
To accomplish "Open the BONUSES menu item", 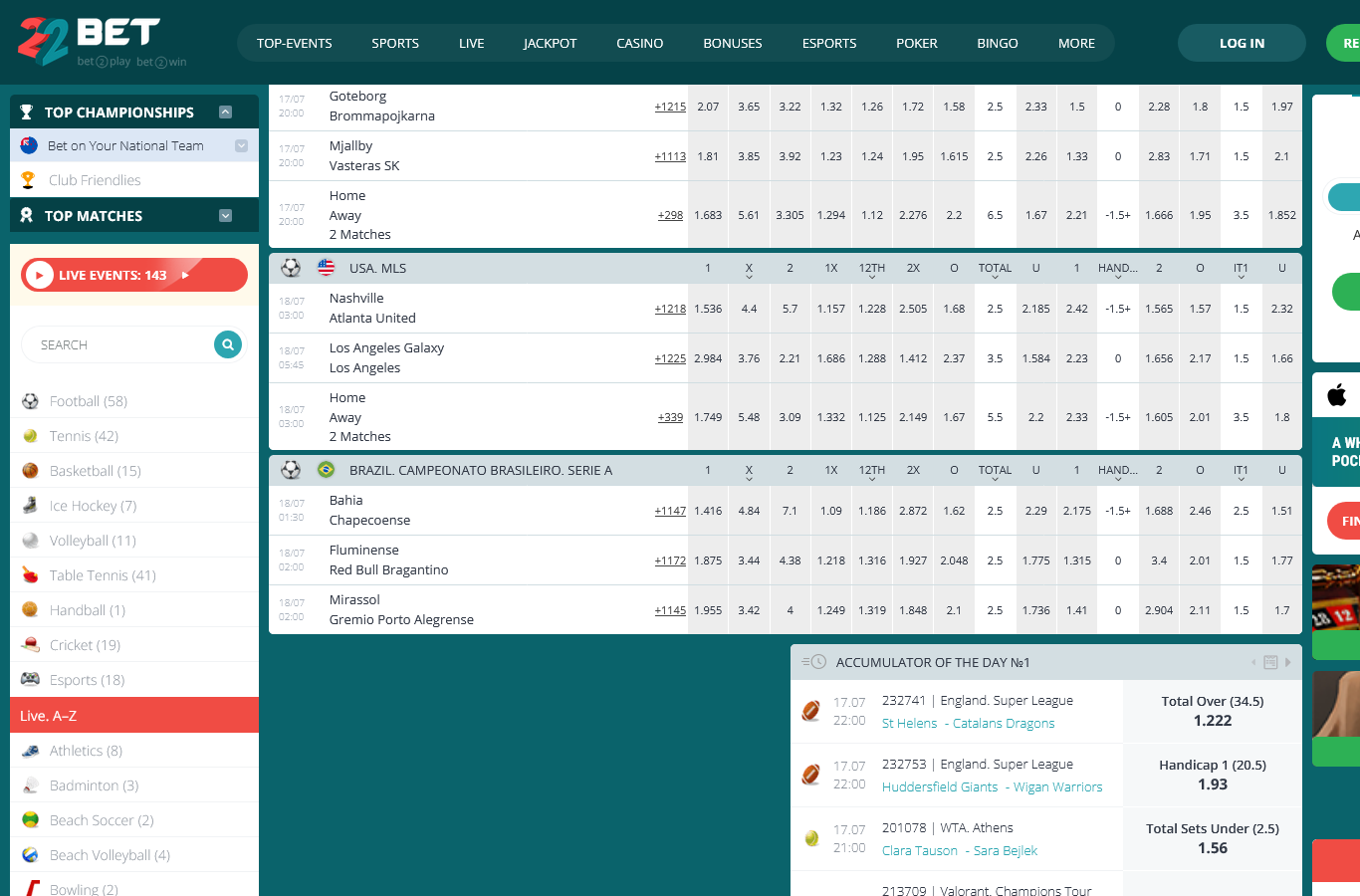I will point(733,43).
